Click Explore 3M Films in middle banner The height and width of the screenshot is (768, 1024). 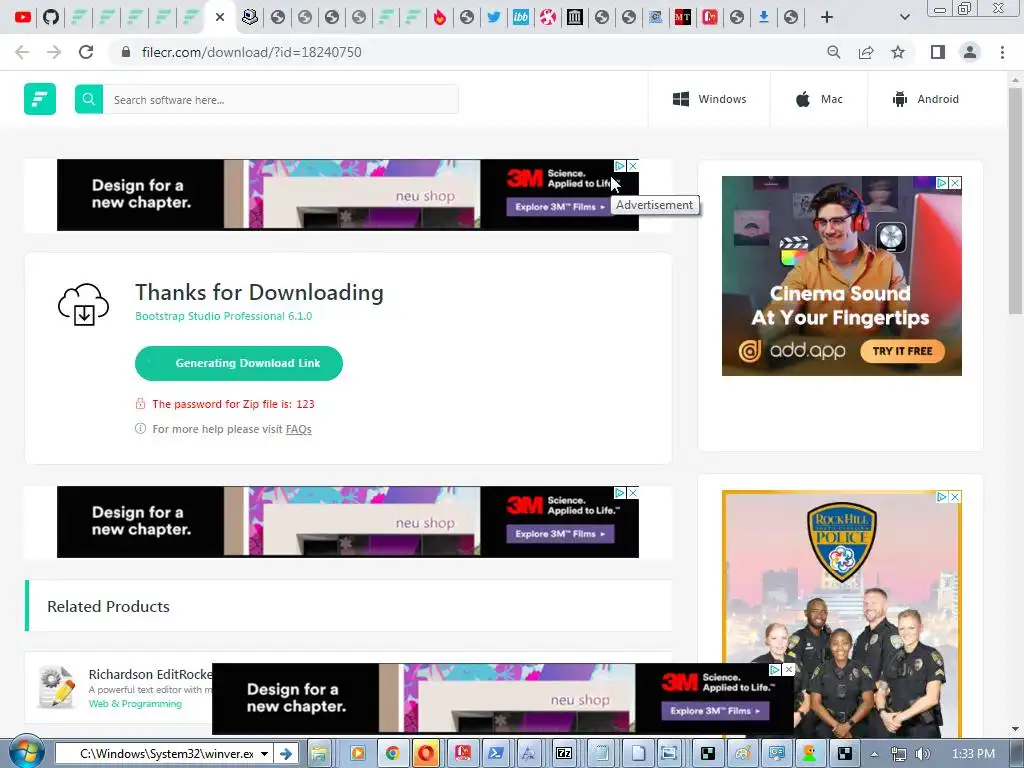tap(560, 534)
